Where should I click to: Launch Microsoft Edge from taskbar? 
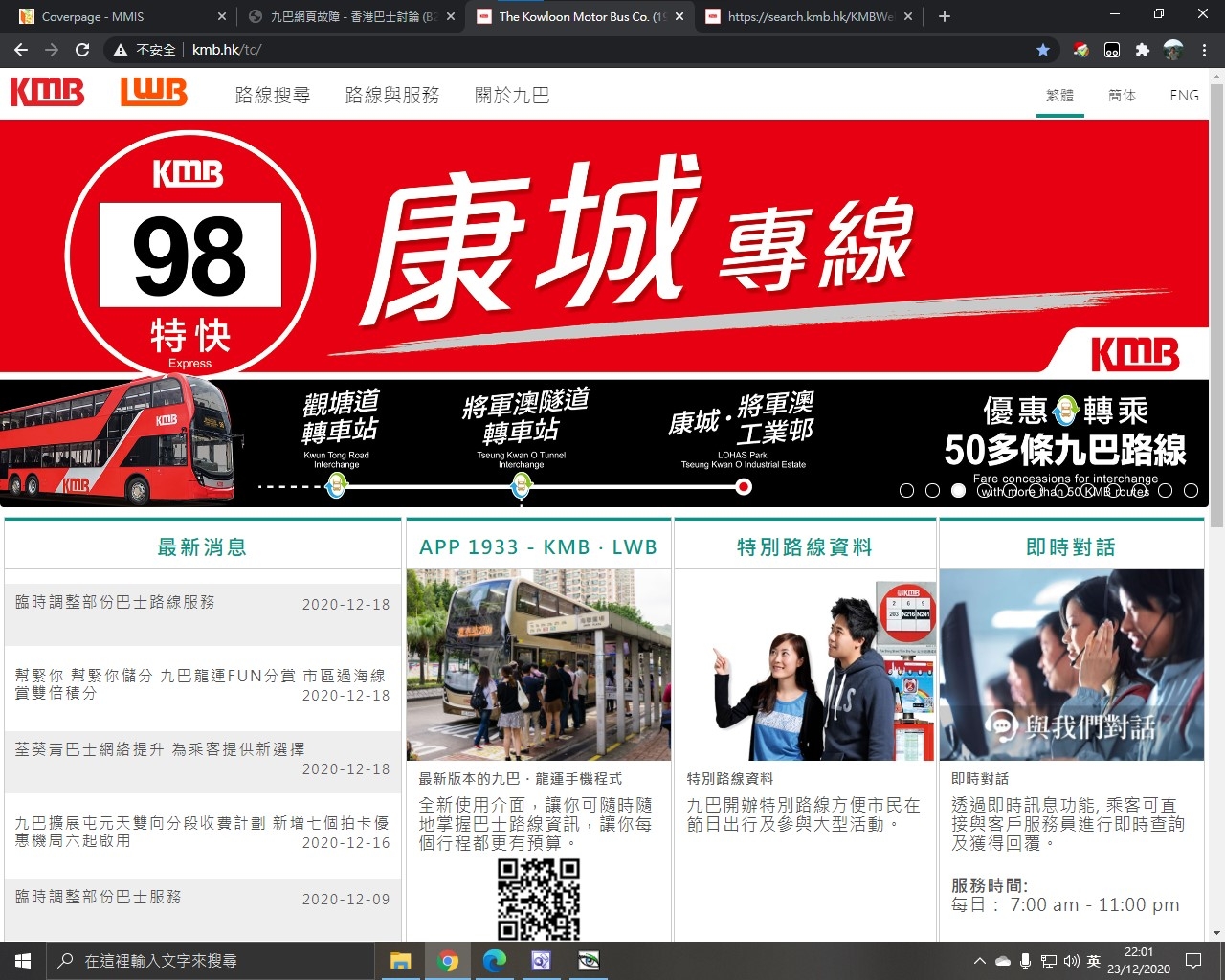click(x=494, y=961)
